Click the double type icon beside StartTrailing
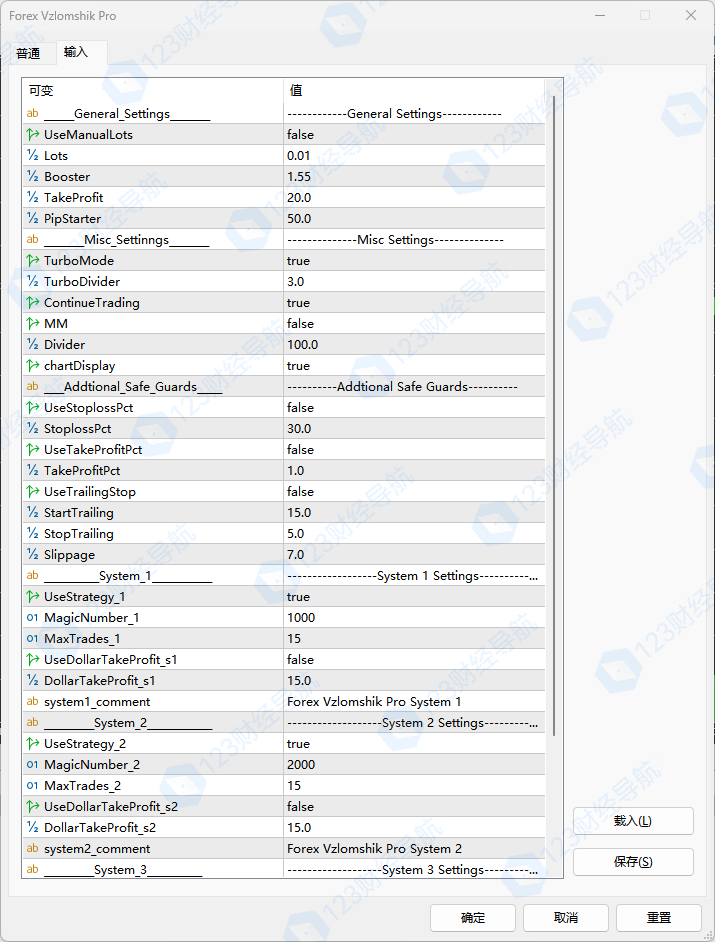 [x=32, y=513]
